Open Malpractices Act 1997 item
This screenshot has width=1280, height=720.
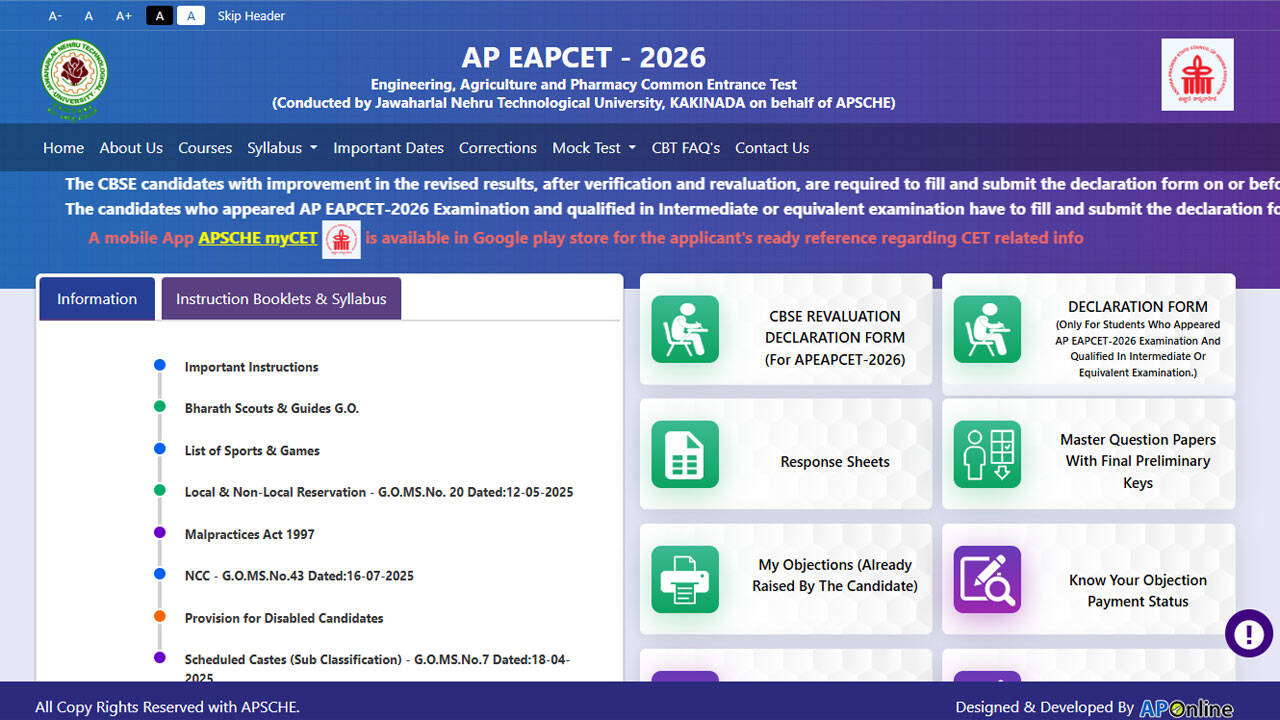pos(249,534)
